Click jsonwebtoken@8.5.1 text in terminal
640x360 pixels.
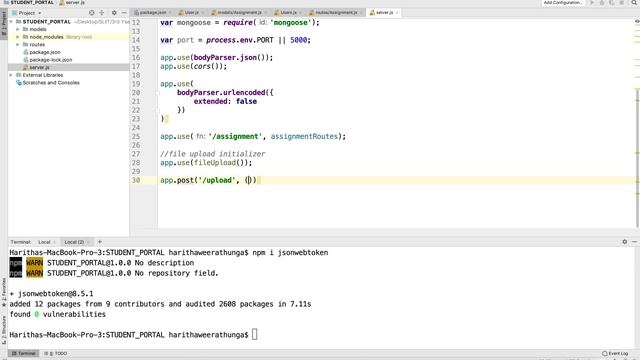pos(56,293)
